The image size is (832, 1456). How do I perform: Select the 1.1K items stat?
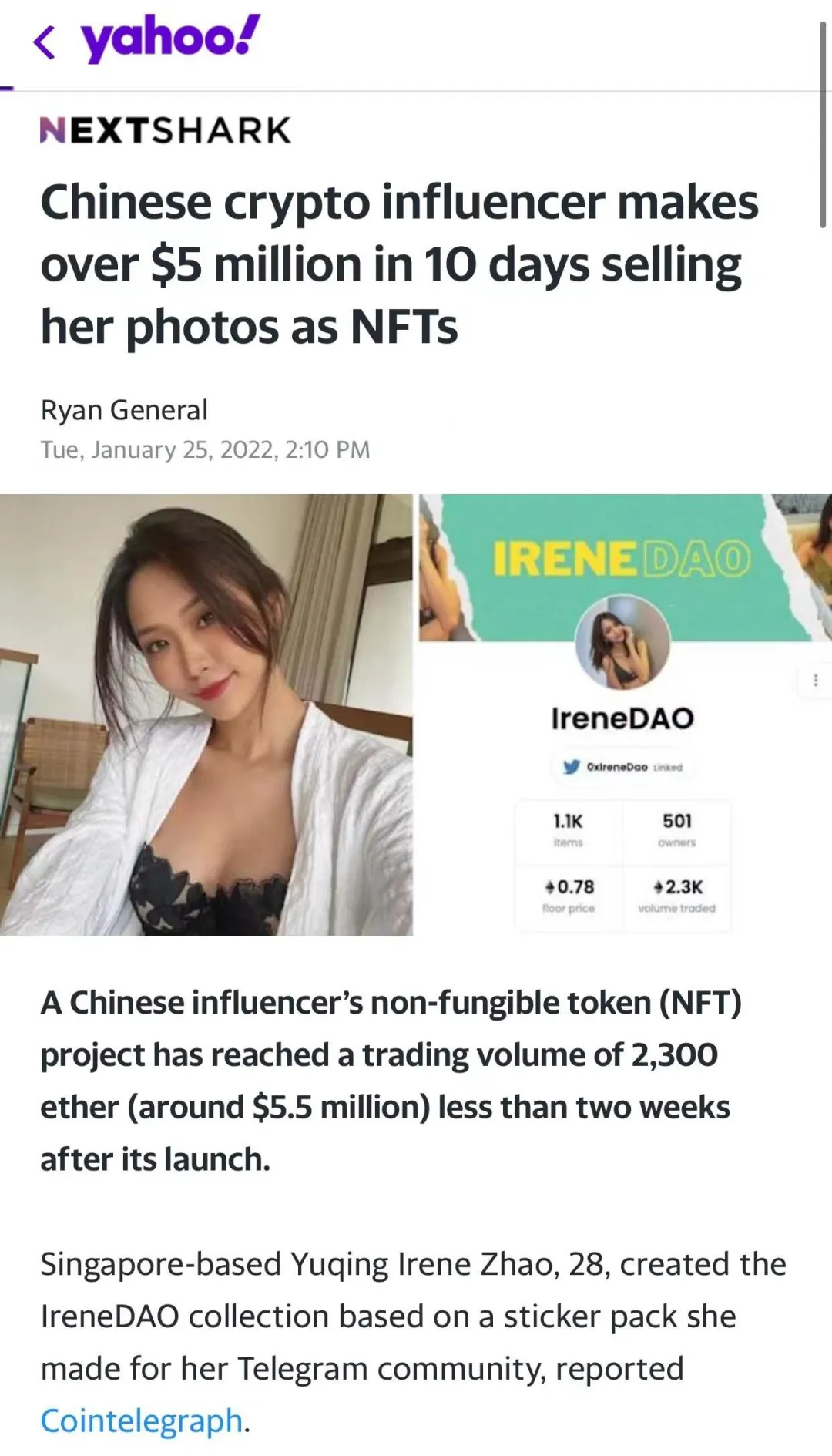click(x=568, y=829)
